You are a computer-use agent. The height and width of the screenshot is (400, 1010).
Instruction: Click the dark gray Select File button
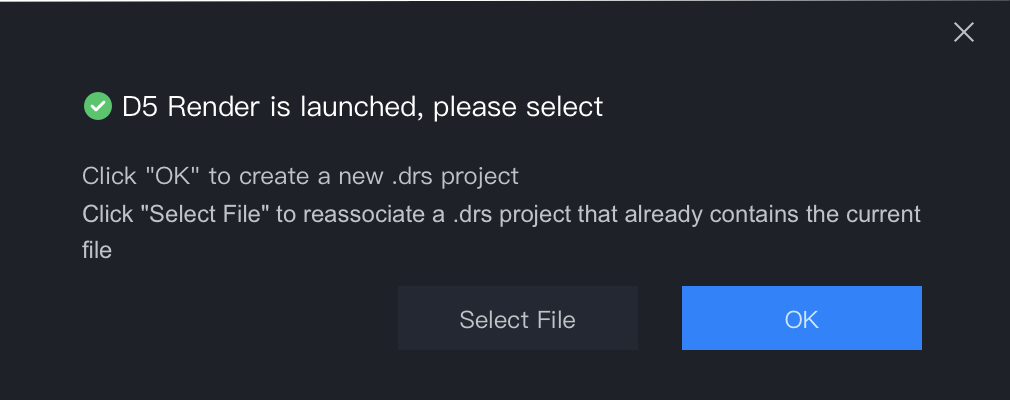click(517, 318)
